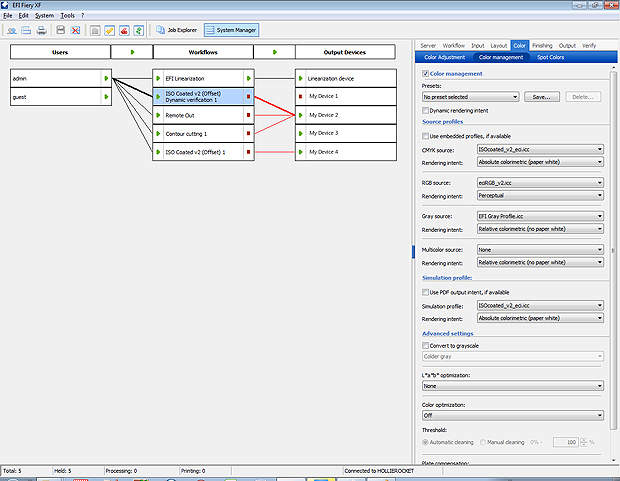Click red stop square on My Device 1

pyautogui.click(x=301, y=96)
